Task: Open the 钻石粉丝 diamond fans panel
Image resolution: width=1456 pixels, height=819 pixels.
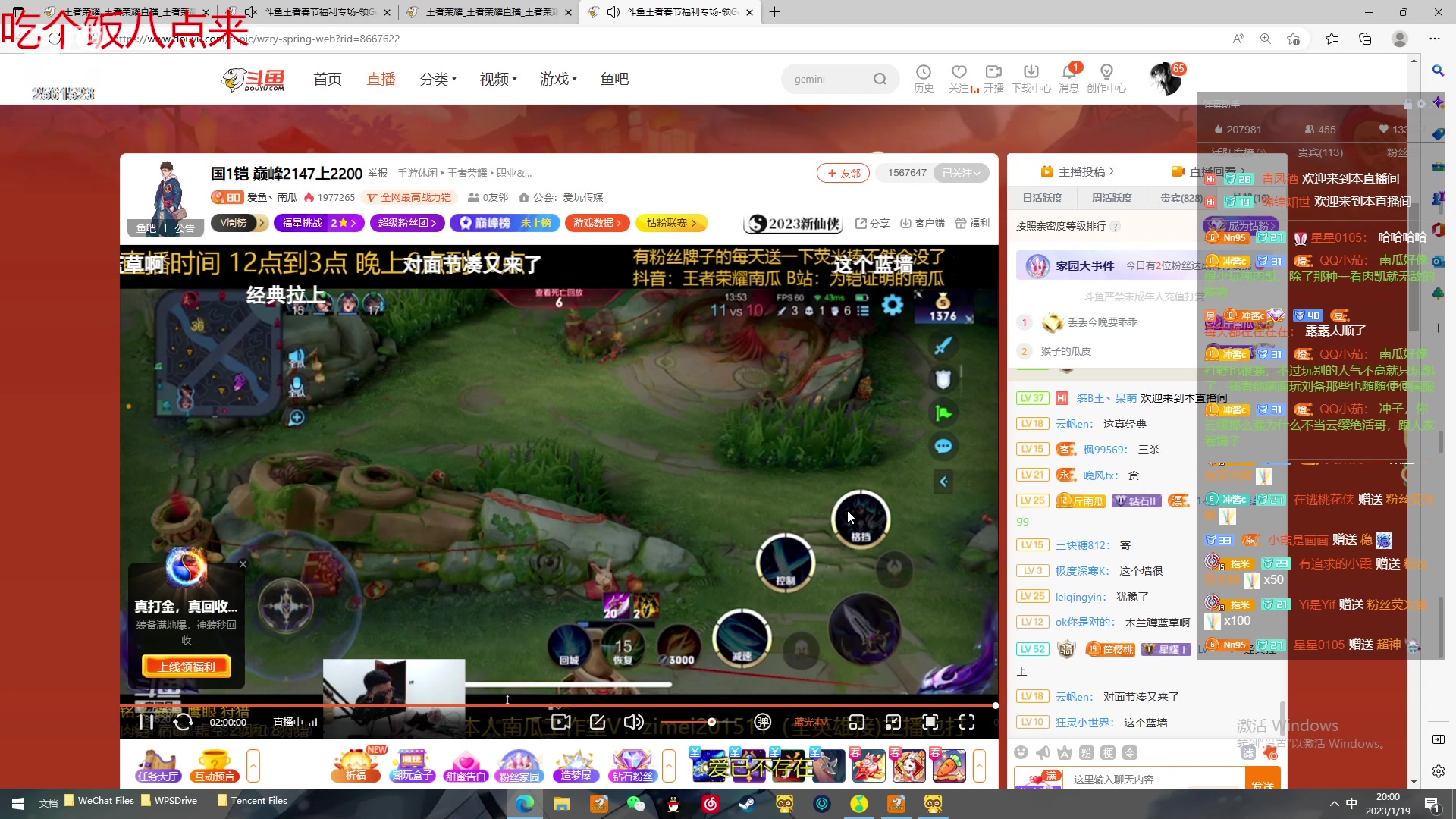Action: pos(632,766)
